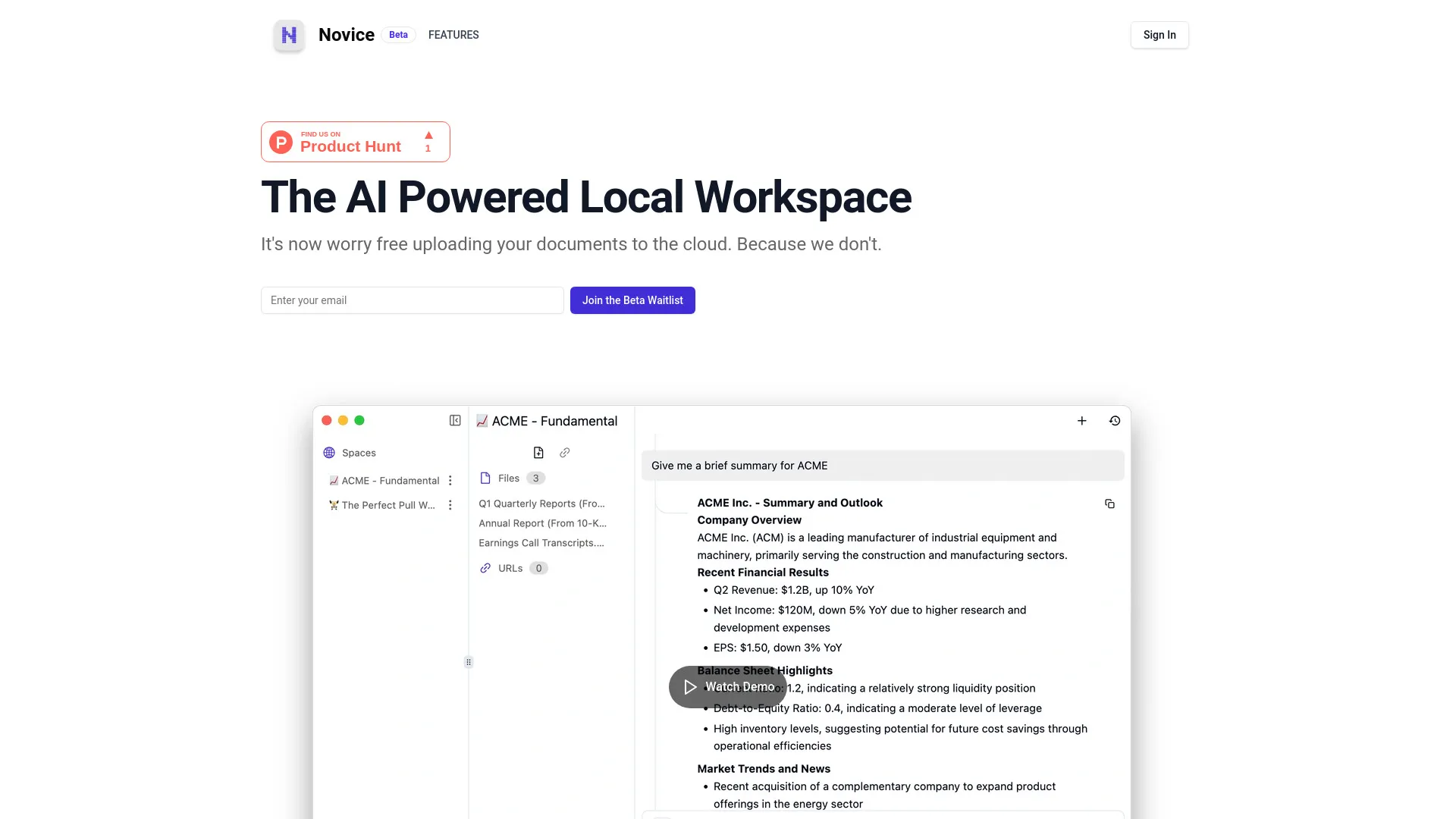Open the Annual Report file
This screenshot has width=1456, height=819.
tap(541, 523)
